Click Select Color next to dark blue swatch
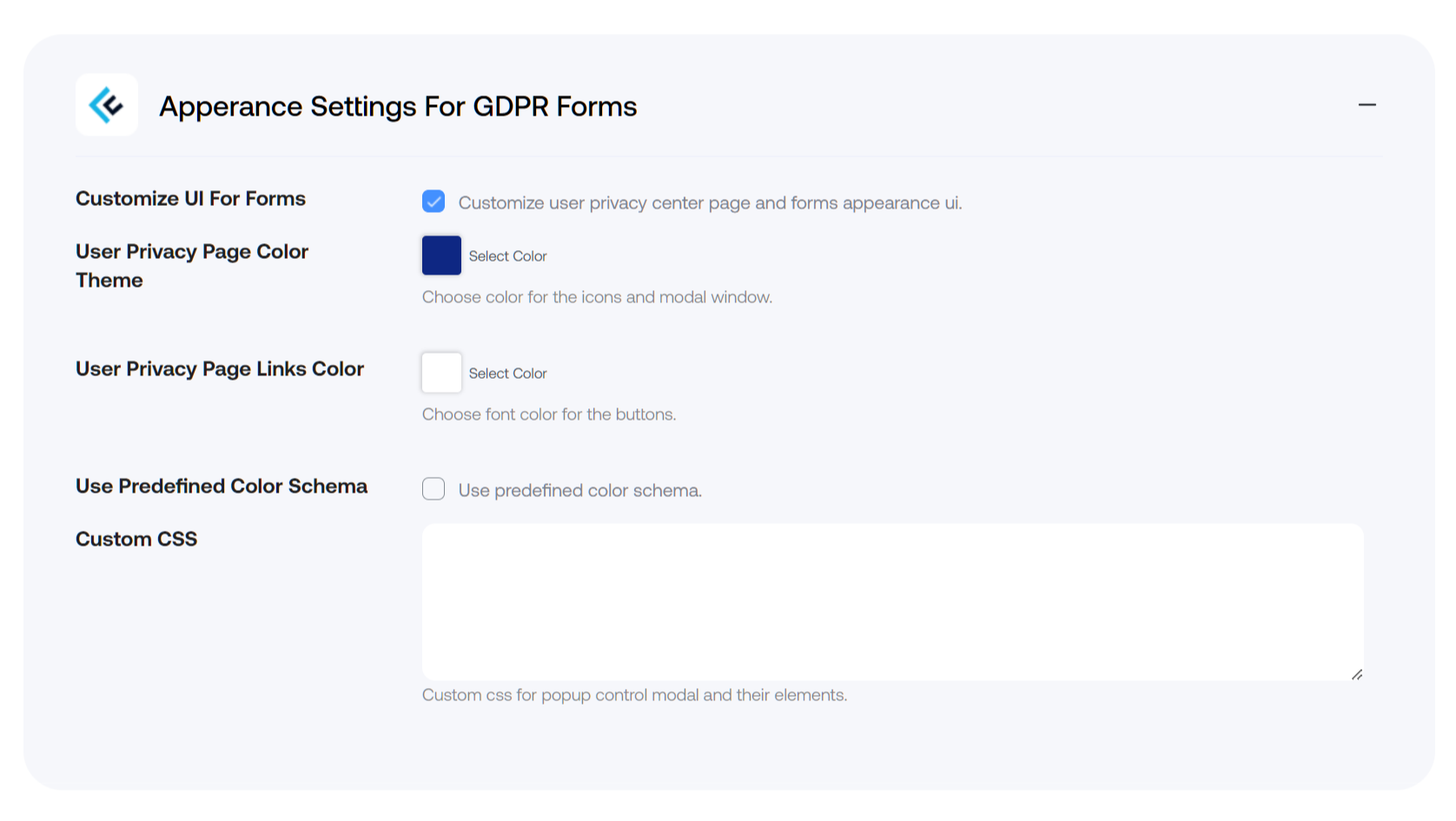 point(507,256)
